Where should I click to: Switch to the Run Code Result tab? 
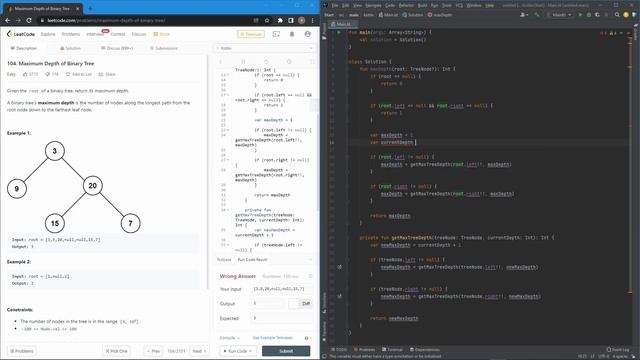click(252, 260)
